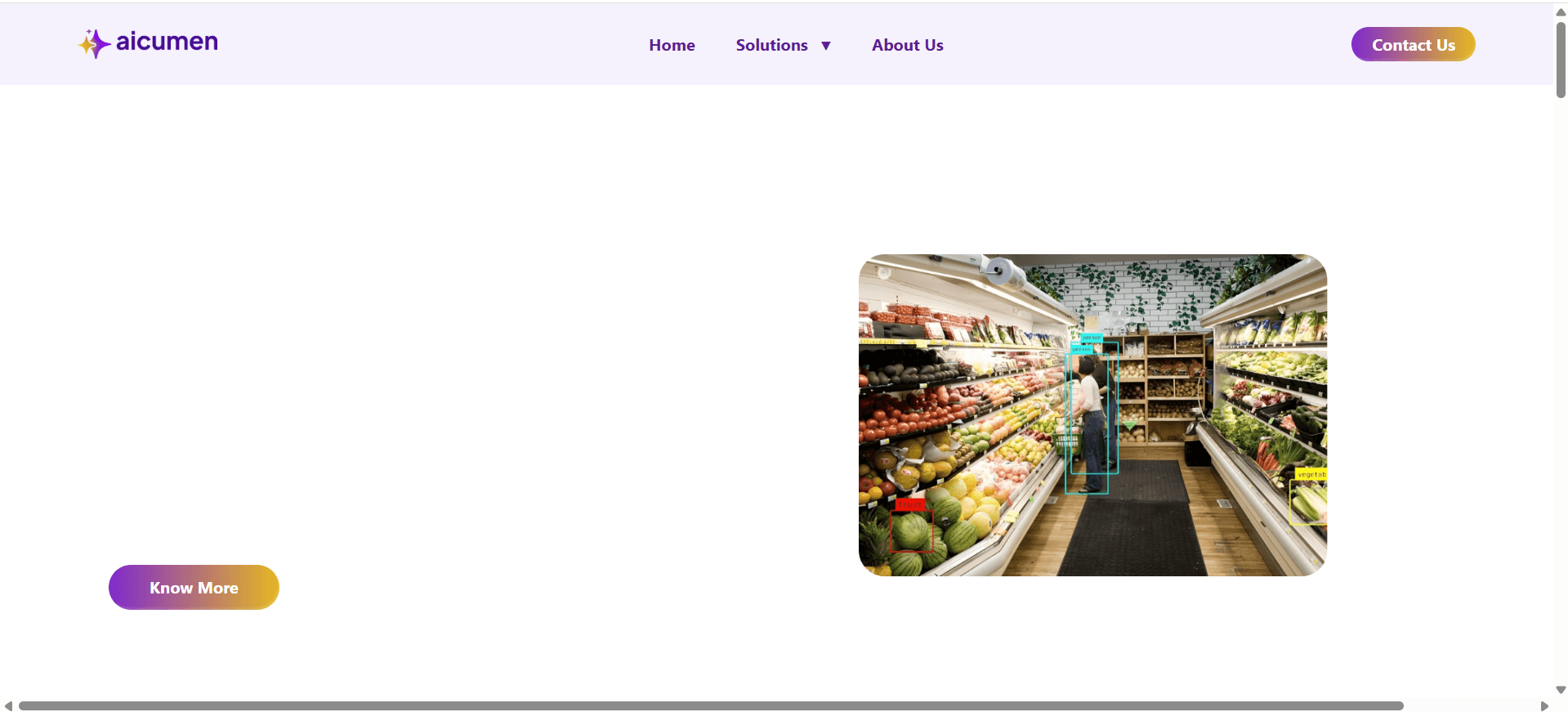Go to the About Us page
This screenshot has height=712, width=1568.
pyautogui.click(x=907, y=45)
